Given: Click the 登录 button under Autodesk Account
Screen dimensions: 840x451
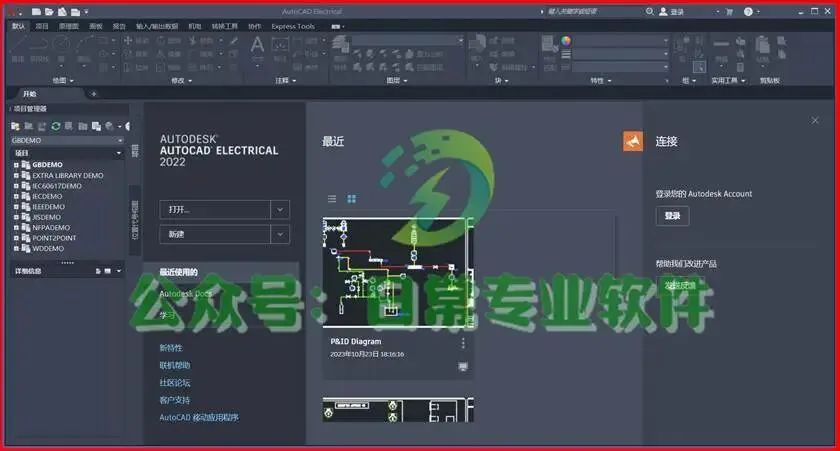Looking at the screenshot, I should pos(672,216).
